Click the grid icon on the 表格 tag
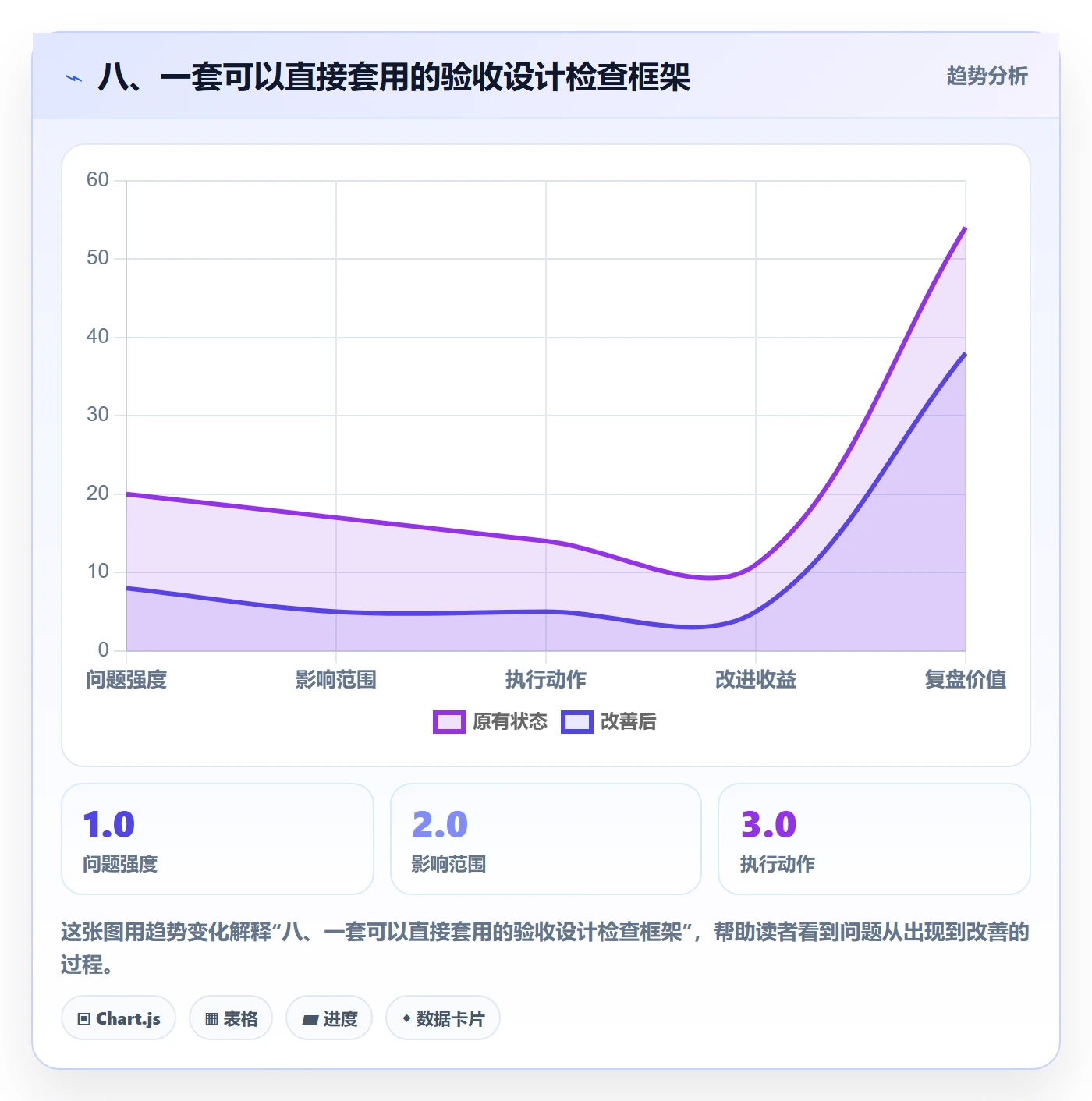1092x1101 pixels. 211,1018
